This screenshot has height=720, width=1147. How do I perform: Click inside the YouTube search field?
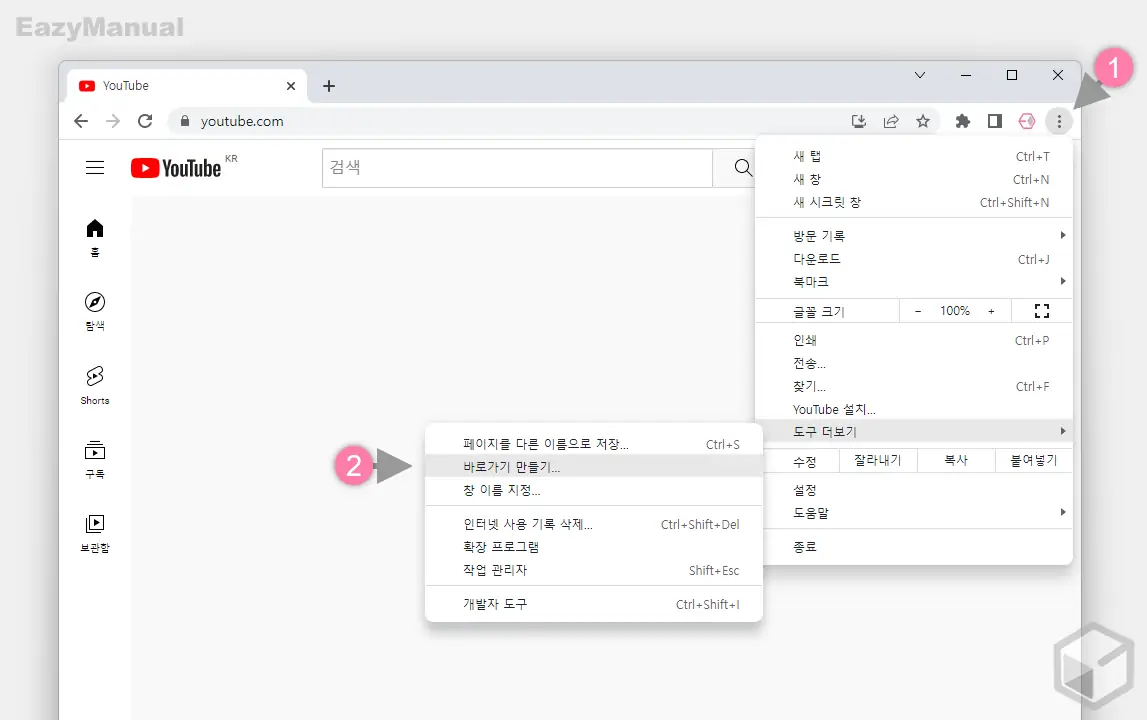pos(516,168)
